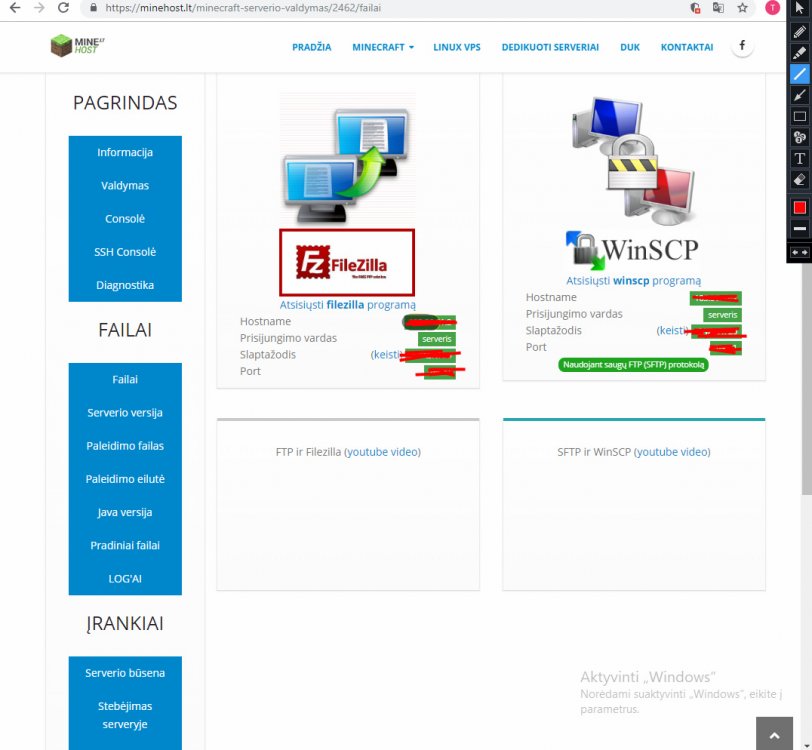812x750 pixels.
Task: Click the translate page icon
Action: [718, 8]
